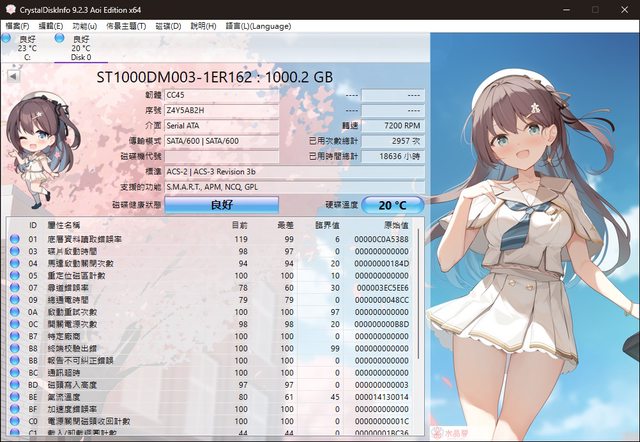Open the 檔案(F) menu

click(x=17, y=25)
